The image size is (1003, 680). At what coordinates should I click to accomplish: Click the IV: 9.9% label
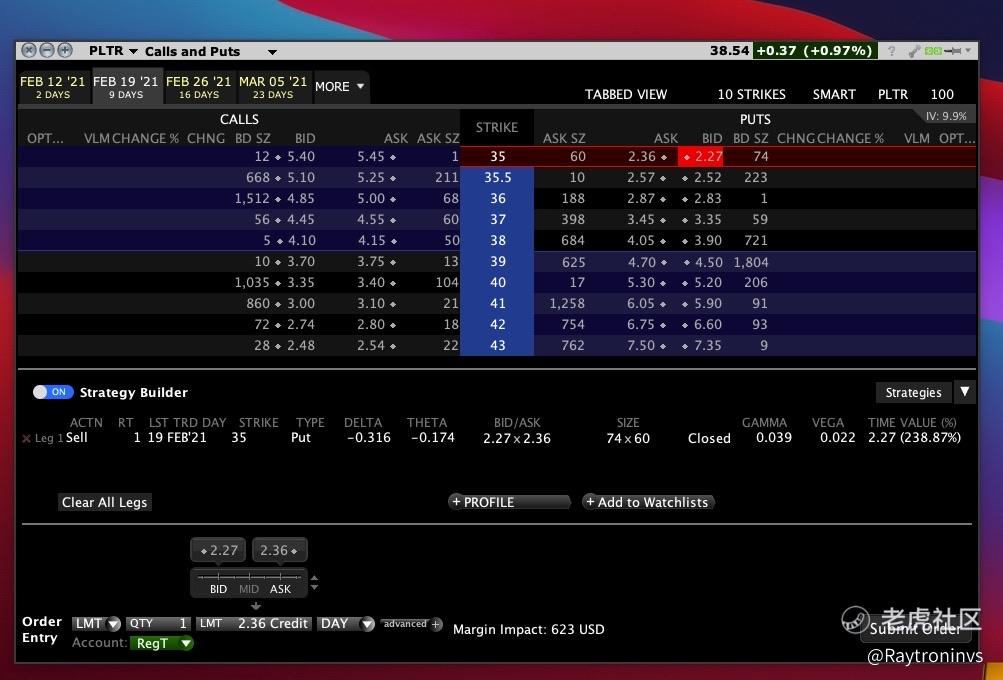(x=946, y=116)
